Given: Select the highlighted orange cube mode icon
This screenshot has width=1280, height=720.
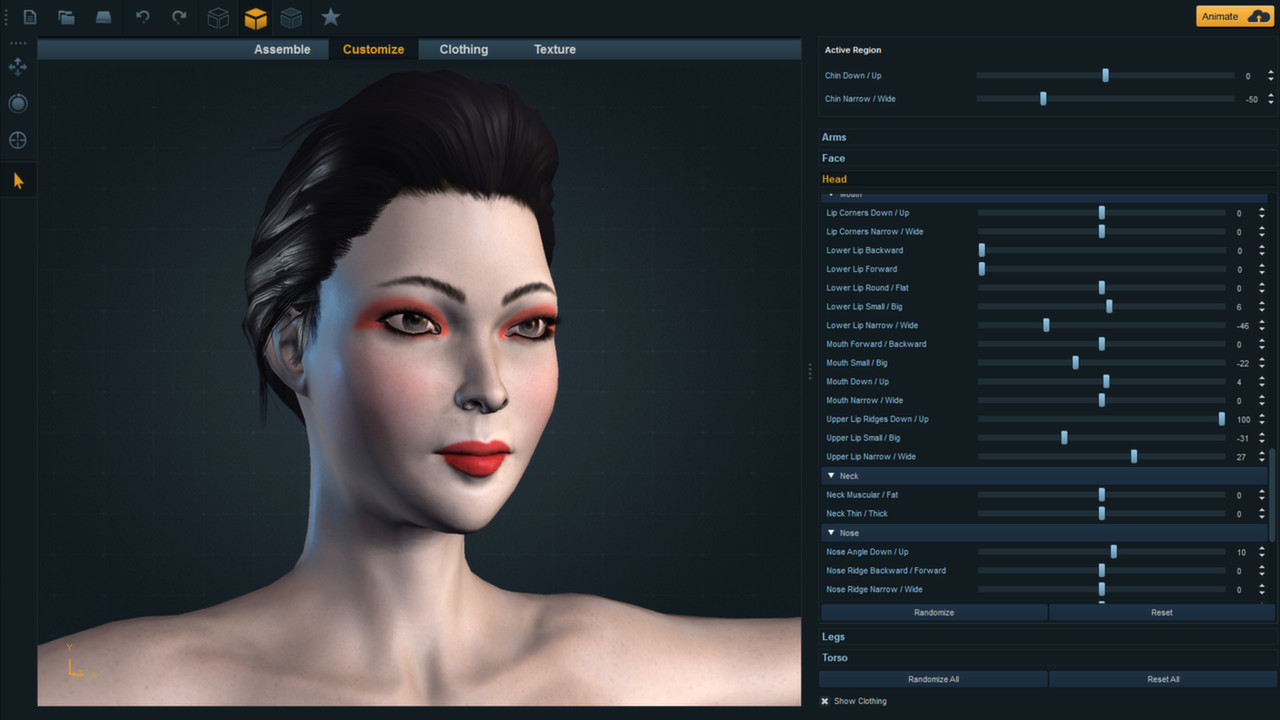Looking at the screenshot, I should (255, 17).
